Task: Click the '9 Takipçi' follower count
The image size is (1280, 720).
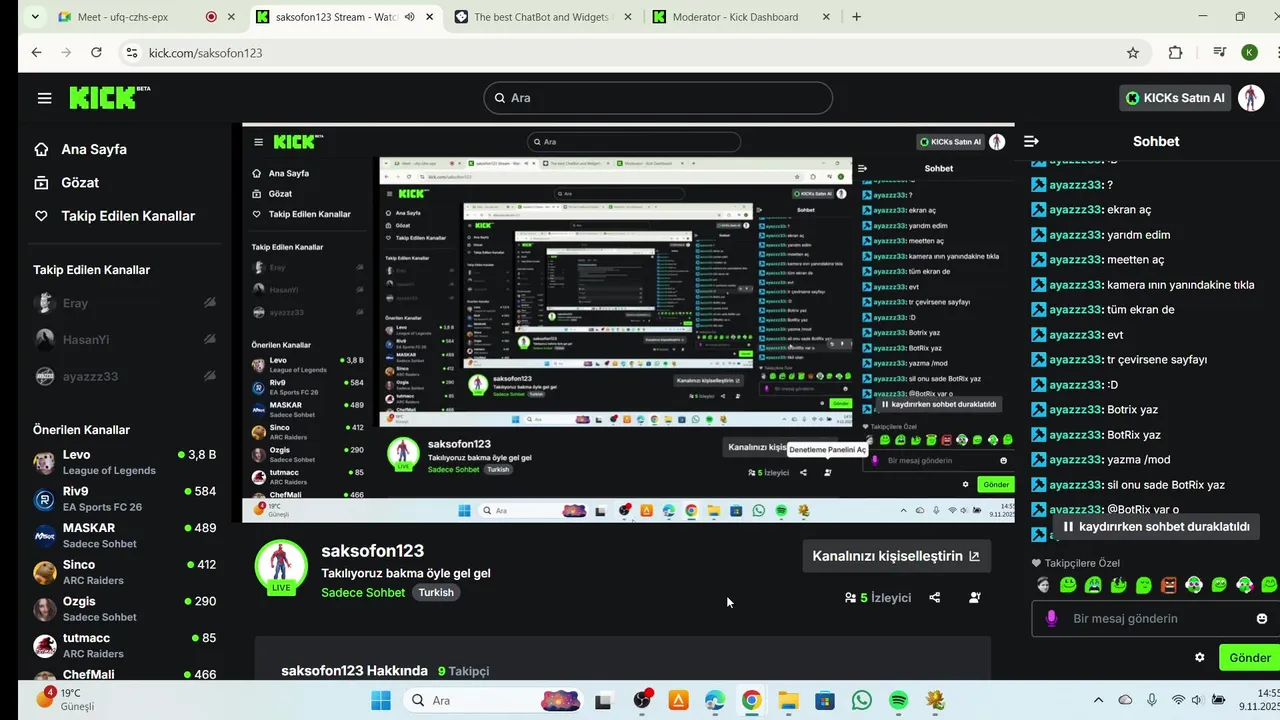Action: [x=463, y=671]
